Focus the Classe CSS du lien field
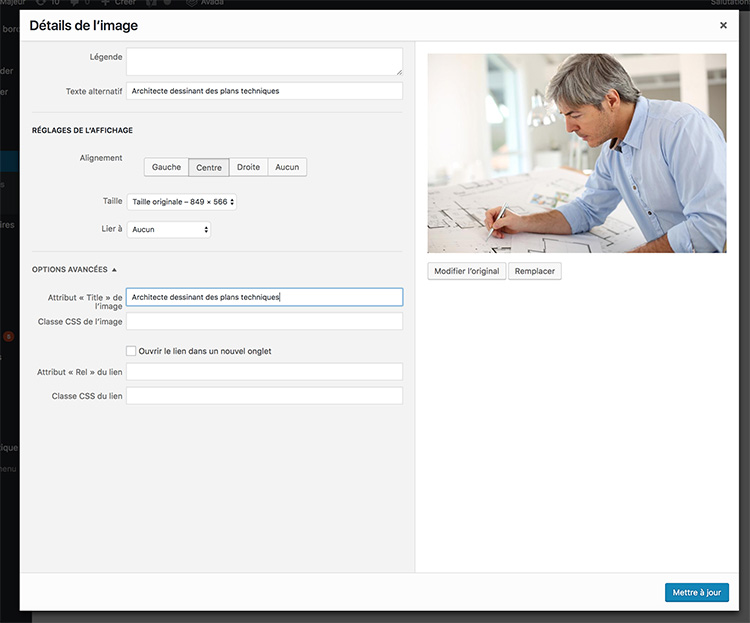Screen dimensions: 750x623 tap(265, 396)
